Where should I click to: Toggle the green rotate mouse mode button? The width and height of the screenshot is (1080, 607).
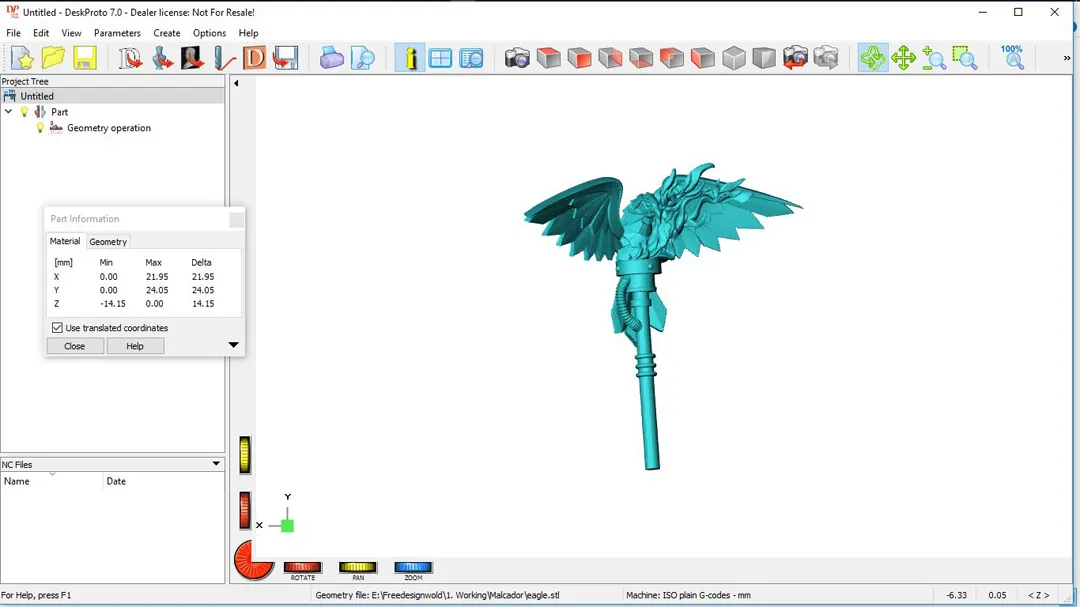point(872,58)
